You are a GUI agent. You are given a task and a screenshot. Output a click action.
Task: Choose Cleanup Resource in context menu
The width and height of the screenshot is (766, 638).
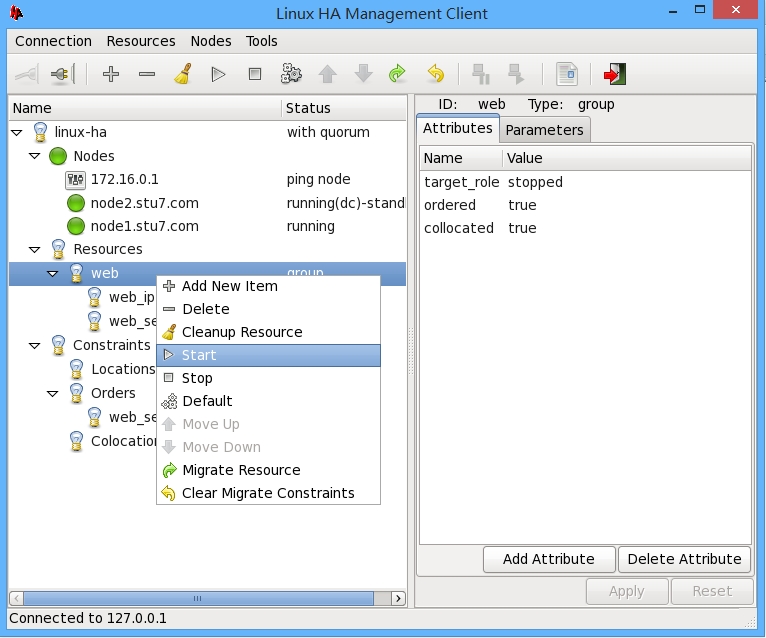point(268,332)
